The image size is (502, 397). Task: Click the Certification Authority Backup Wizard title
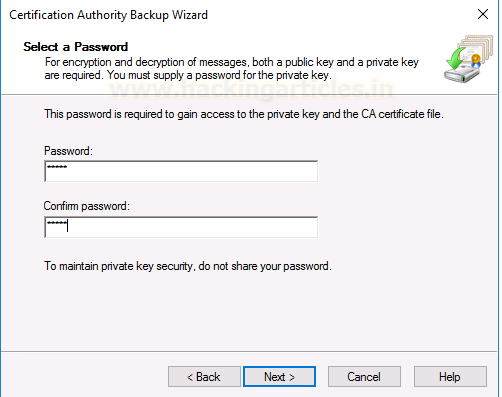click(x=108, y=15)
